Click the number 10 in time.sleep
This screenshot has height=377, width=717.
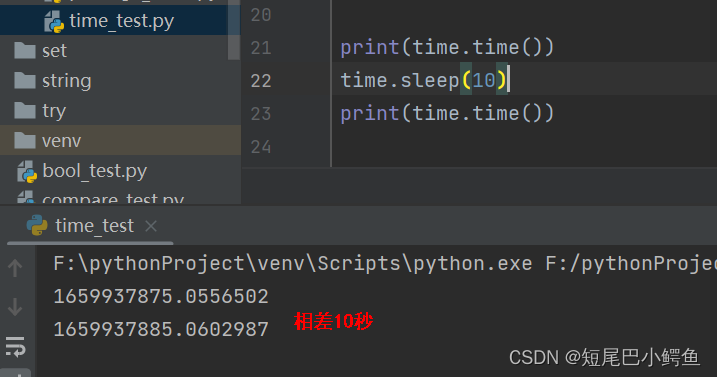coord(484,81)
